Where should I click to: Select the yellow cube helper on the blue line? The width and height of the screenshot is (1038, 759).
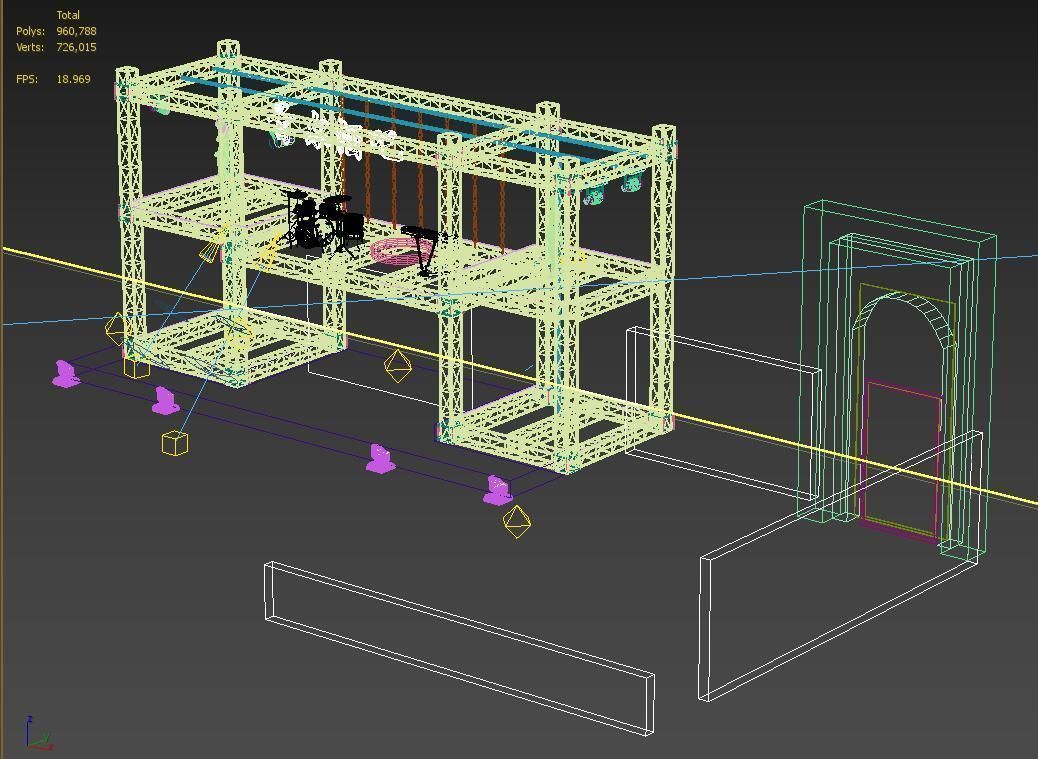click(175, 443)
